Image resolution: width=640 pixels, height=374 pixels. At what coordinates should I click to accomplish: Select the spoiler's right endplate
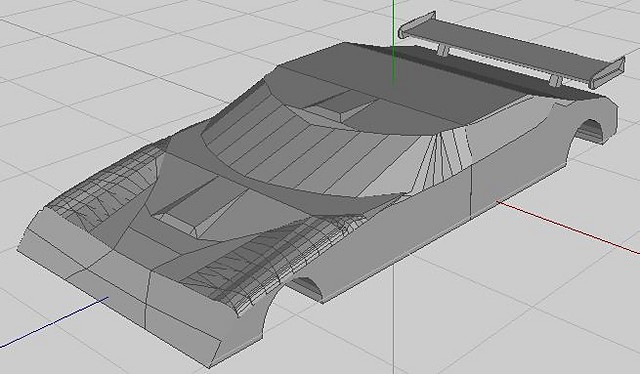[x=607, y=73]
